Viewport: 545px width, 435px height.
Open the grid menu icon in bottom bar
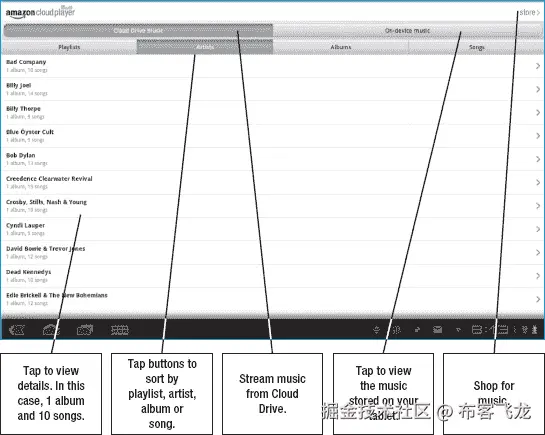(120, 330)
